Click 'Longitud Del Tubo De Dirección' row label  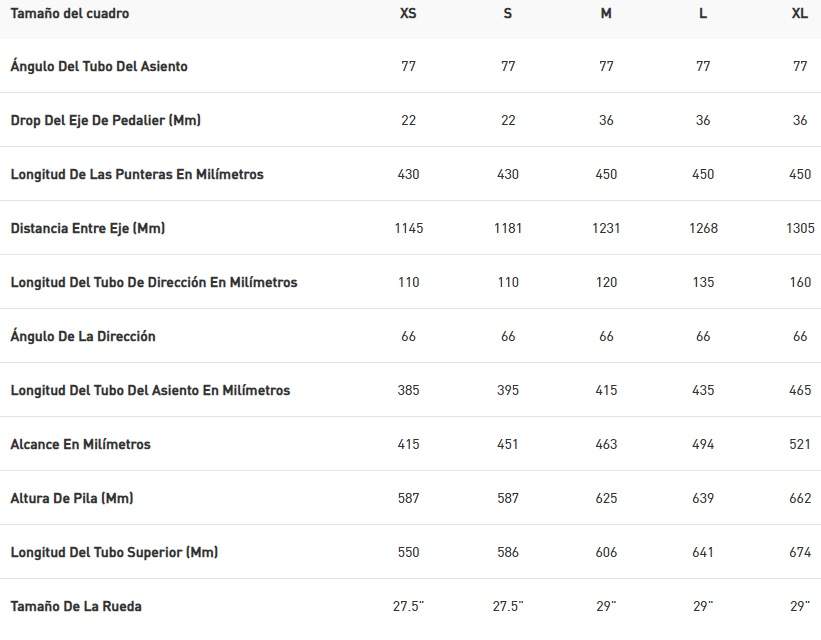[x=154, y=282]
